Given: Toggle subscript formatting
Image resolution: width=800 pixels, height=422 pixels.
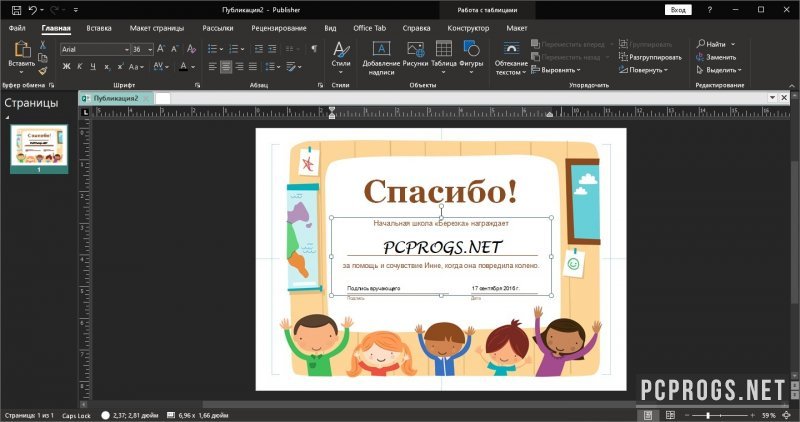Looking at the screenshot, I should (x=107, y=67).
